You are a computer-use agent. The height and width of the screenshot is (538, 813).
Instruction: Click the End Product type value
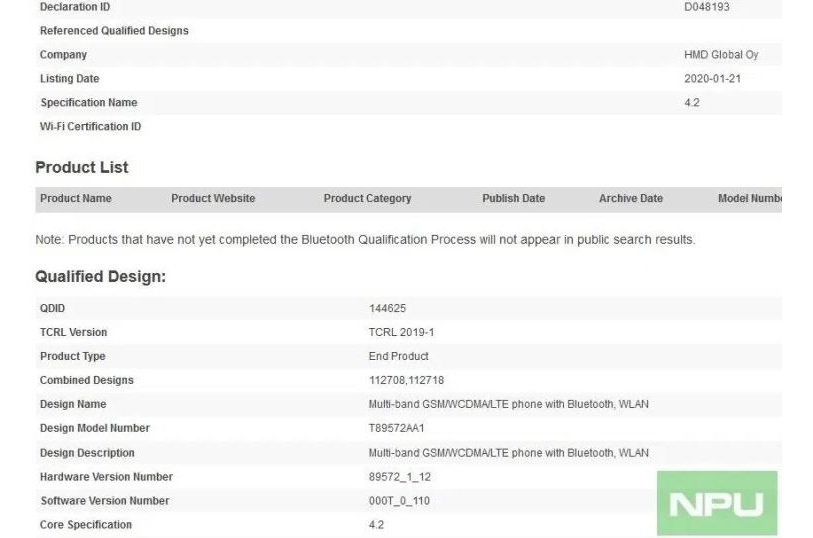coord(399,356)
